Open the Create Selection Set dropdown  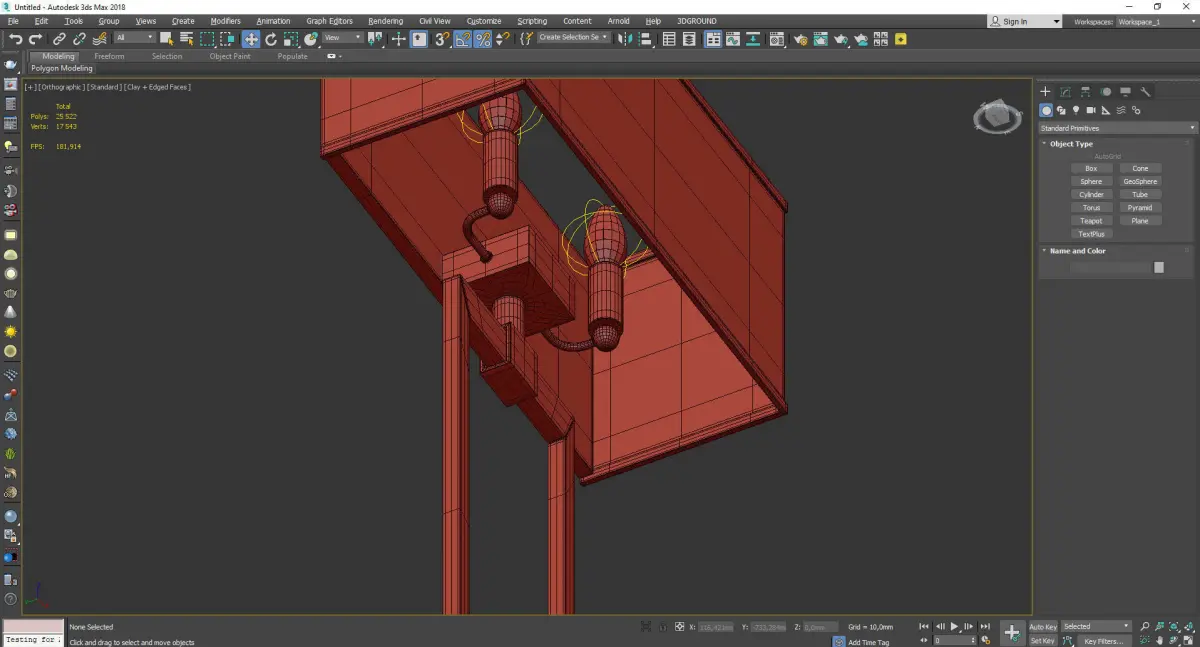click(x=574, y=38)
